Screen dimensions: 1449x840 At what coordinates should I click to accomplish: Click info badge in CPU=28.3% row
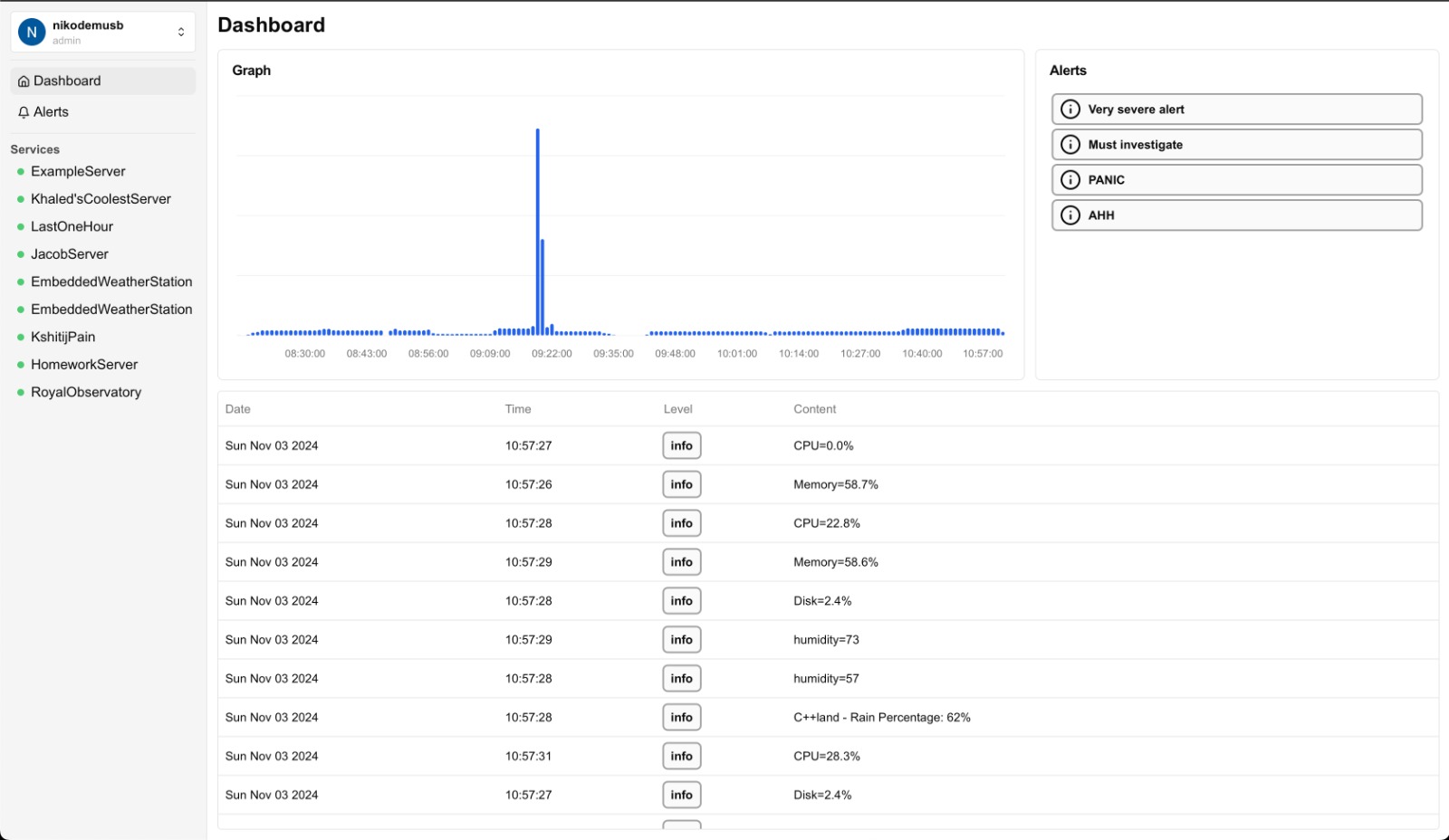tap(682, 757)
